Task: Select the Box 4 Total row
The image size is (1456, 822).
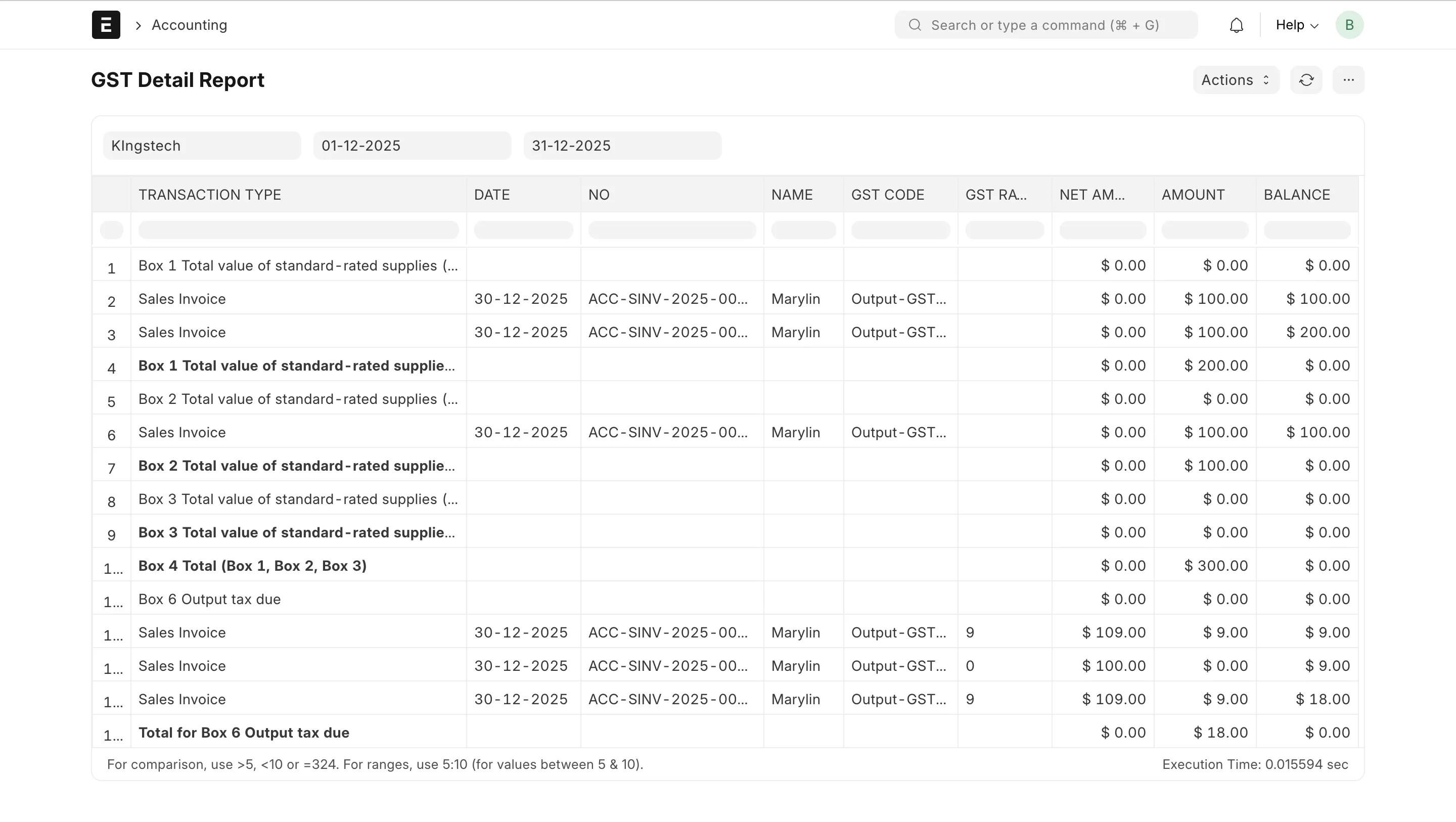Action: [x=253, y=566]
